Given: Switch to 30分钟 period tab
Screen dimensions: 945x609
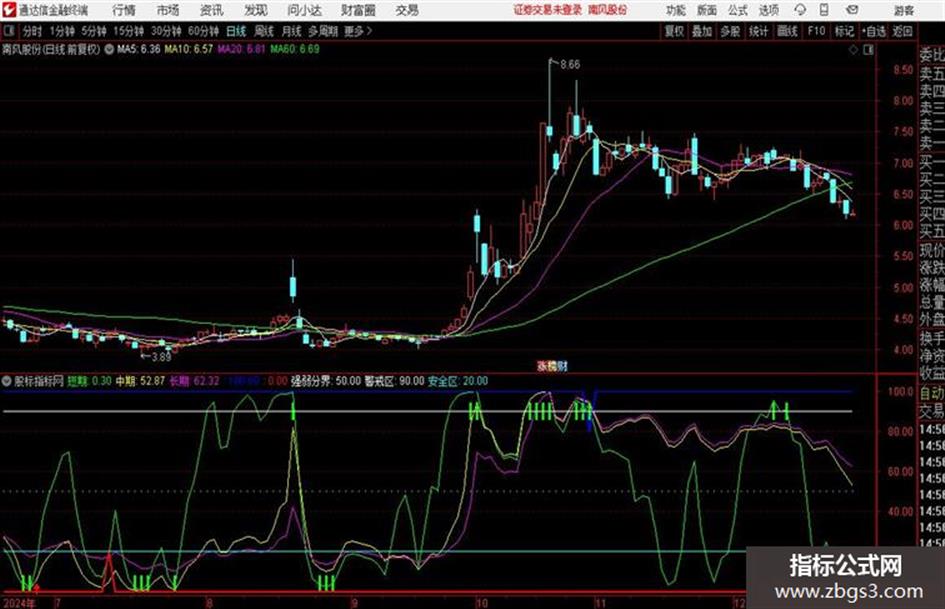Looking at the screenshot, I should pos(166,31).
